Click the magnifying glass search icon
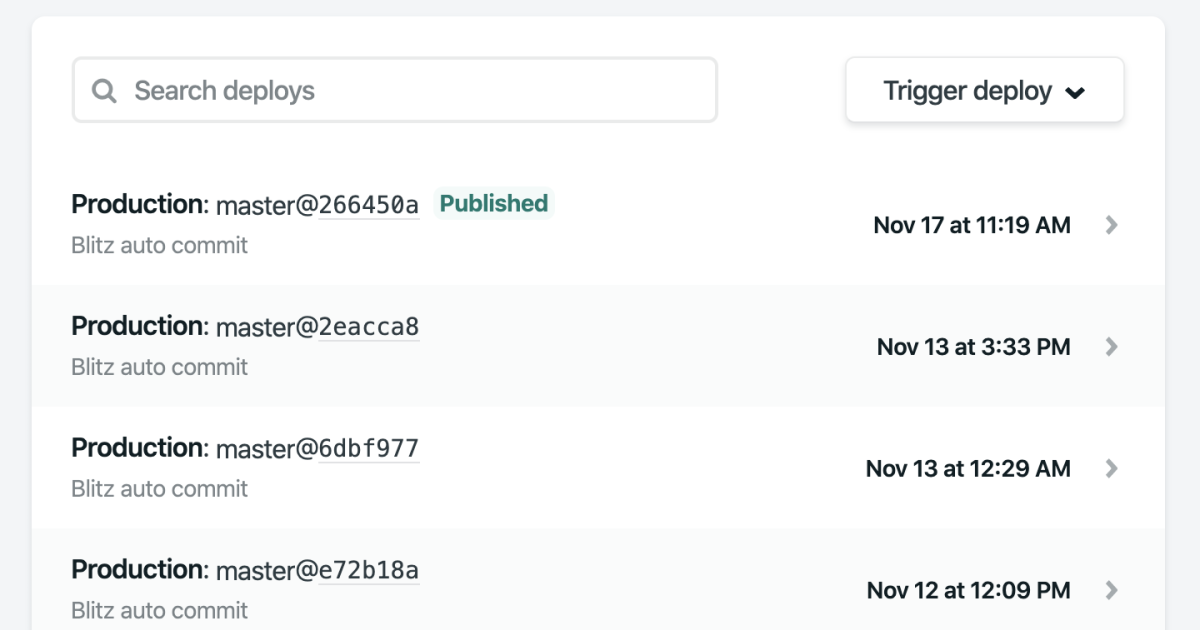1200x630 pixels. pos(104,91)
